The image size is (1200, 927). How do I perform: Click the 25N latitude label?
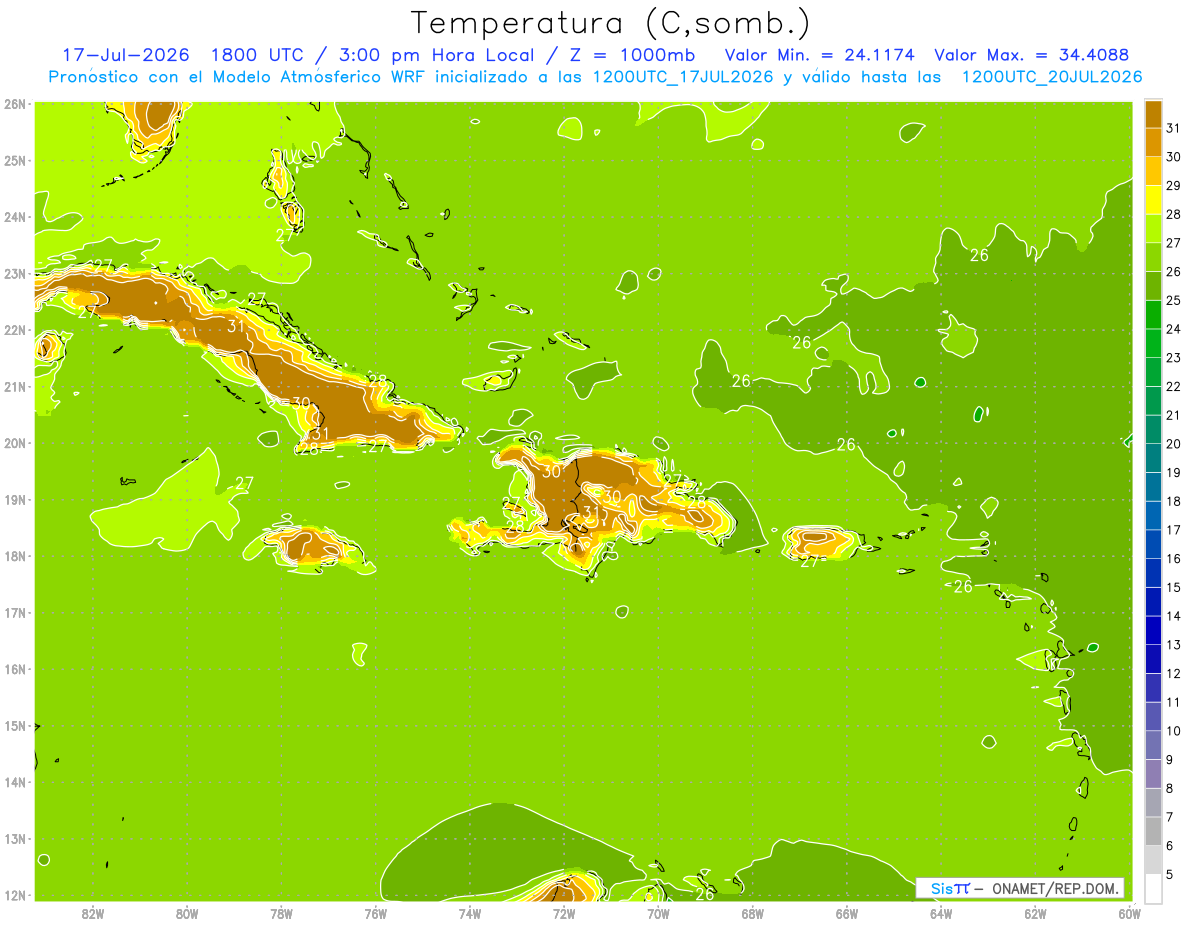[x=16, y=160]
